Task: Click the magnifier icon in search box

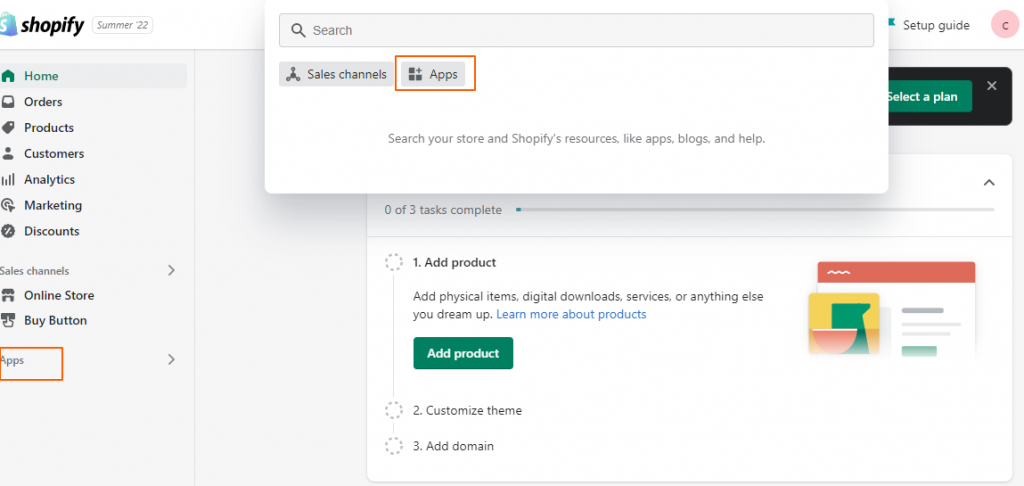Action: click(x=298, y=31)
